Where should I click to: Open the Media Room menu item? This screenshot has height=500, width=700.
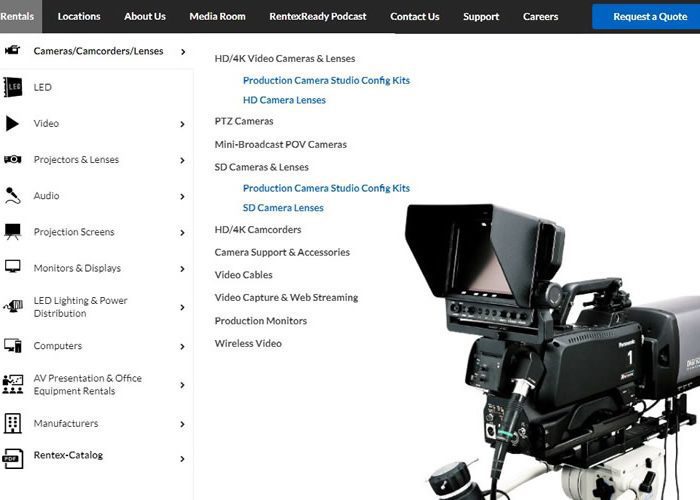(x=217, y=17)
